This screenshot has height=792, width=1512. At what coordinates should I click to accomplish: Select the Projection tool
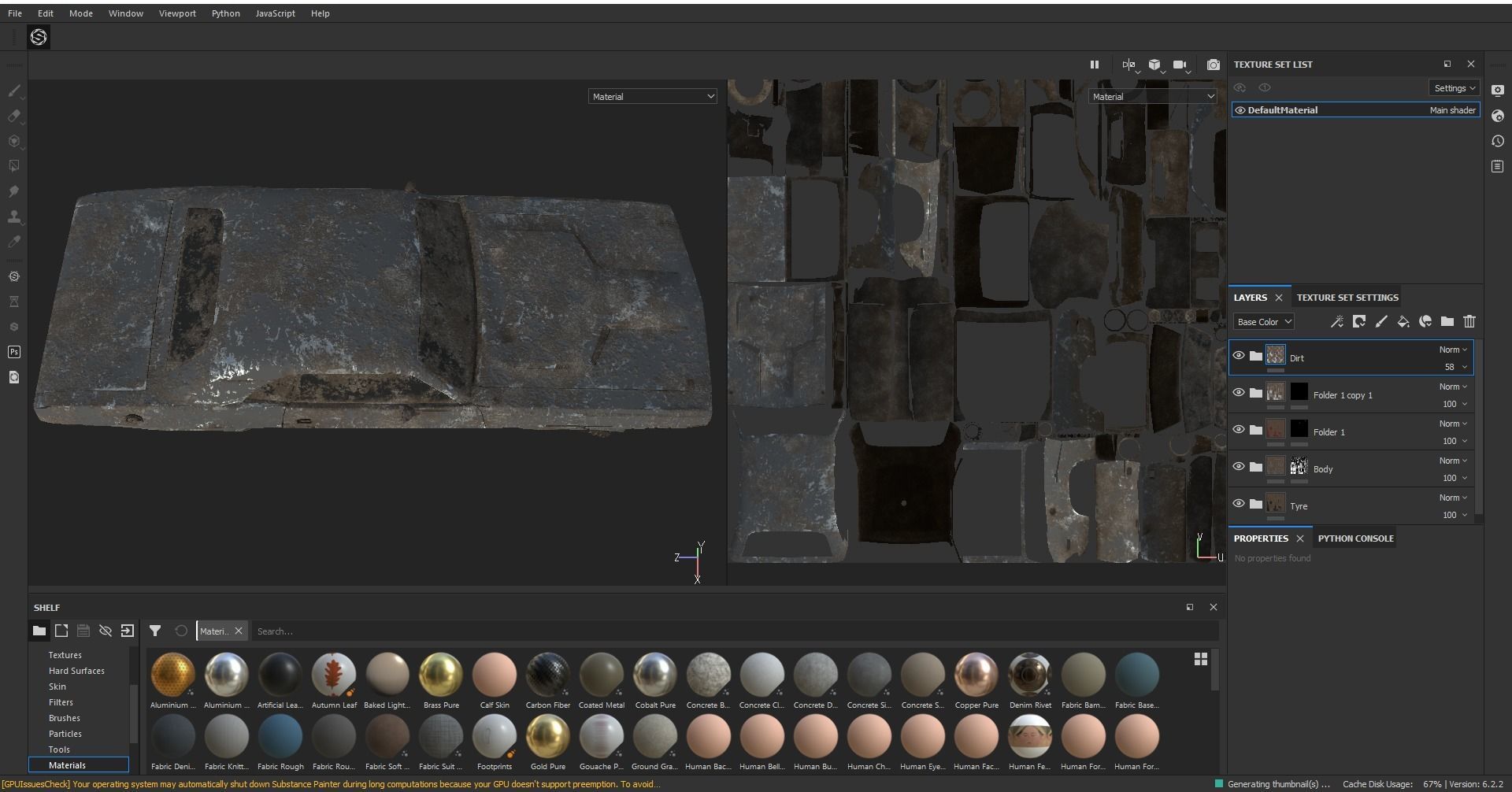click(x=14, y=141)
